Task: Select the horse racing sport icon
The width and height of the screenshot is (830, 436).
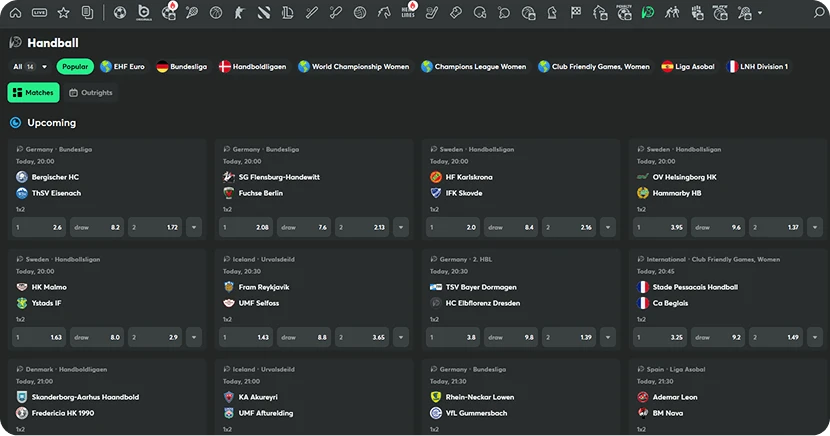Action: (386, 13)
